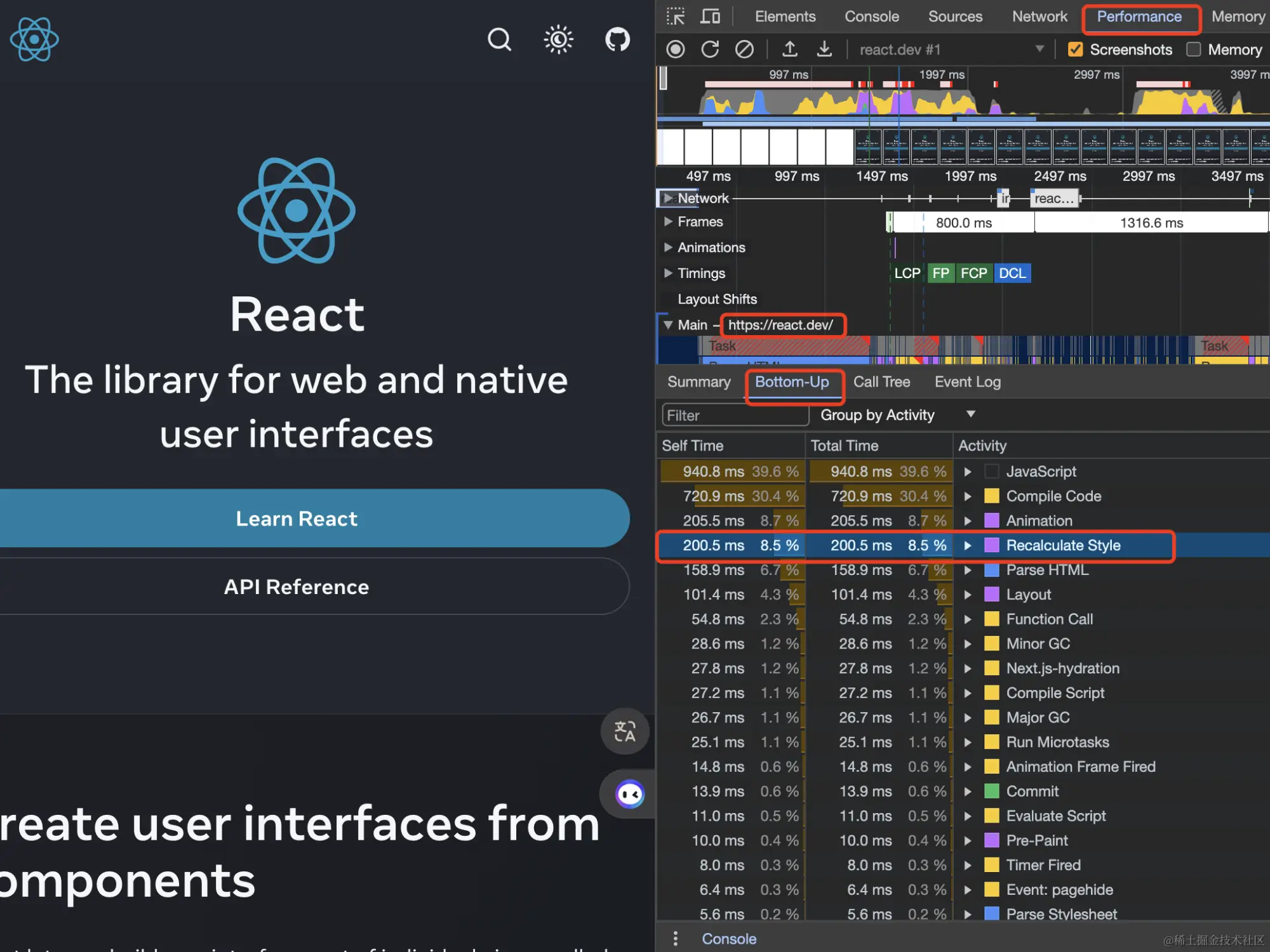Click the reload and record icon

coord(710,49)
